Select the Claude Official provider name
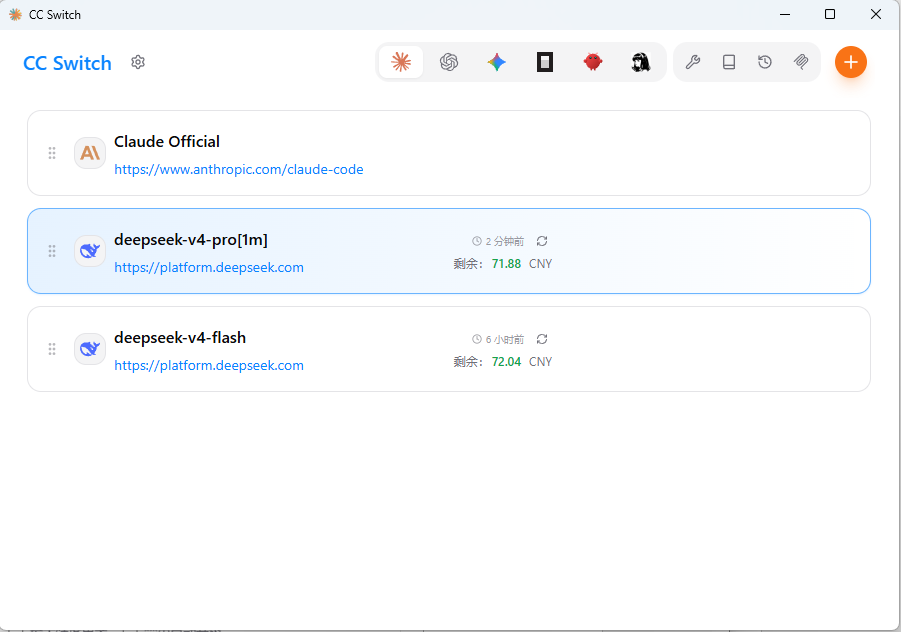The width and height of the screenshot is (901, 632). click(x=167, y=141)
